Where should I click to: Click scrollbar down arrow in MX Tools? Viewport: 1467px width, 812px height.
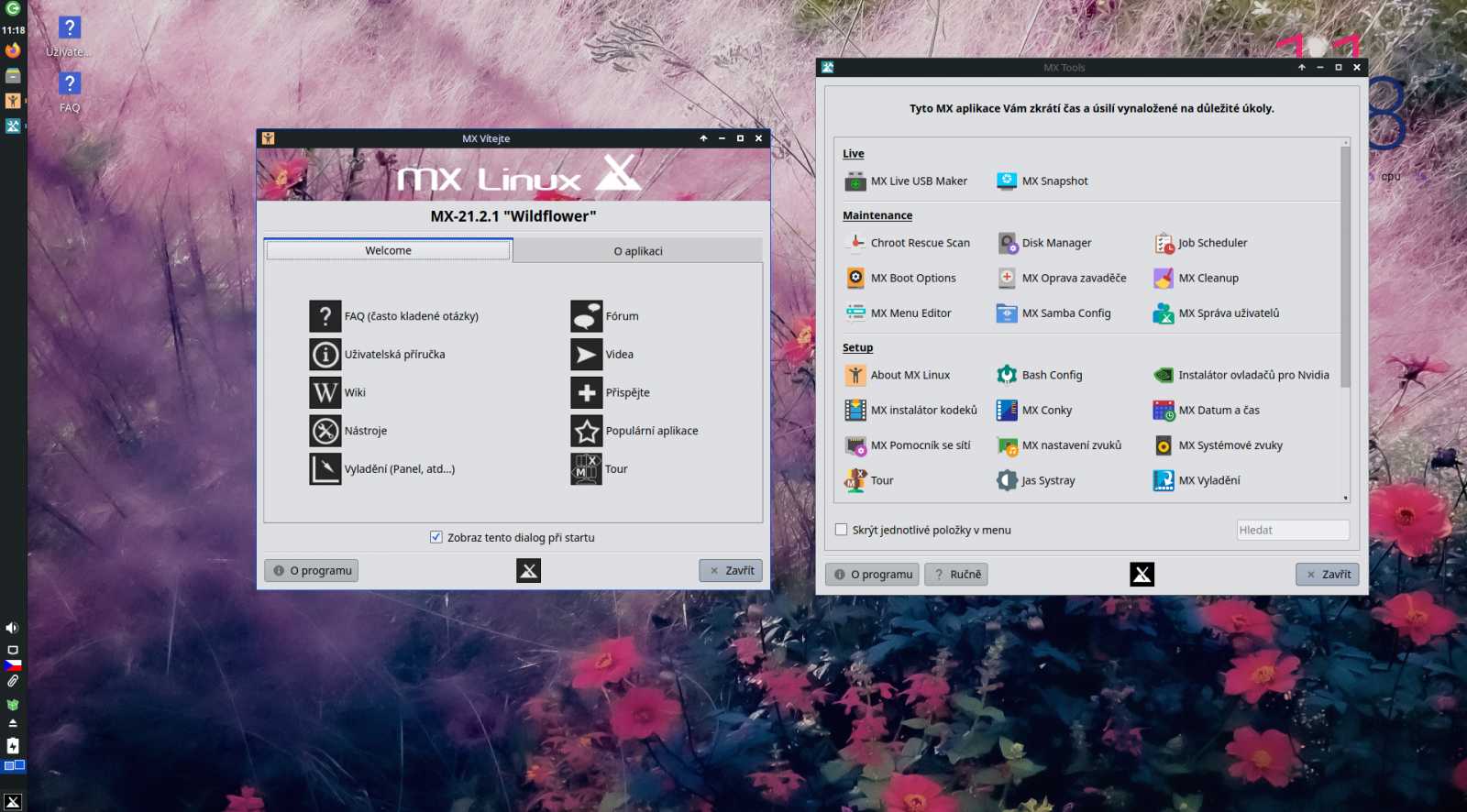(1346, 498)
